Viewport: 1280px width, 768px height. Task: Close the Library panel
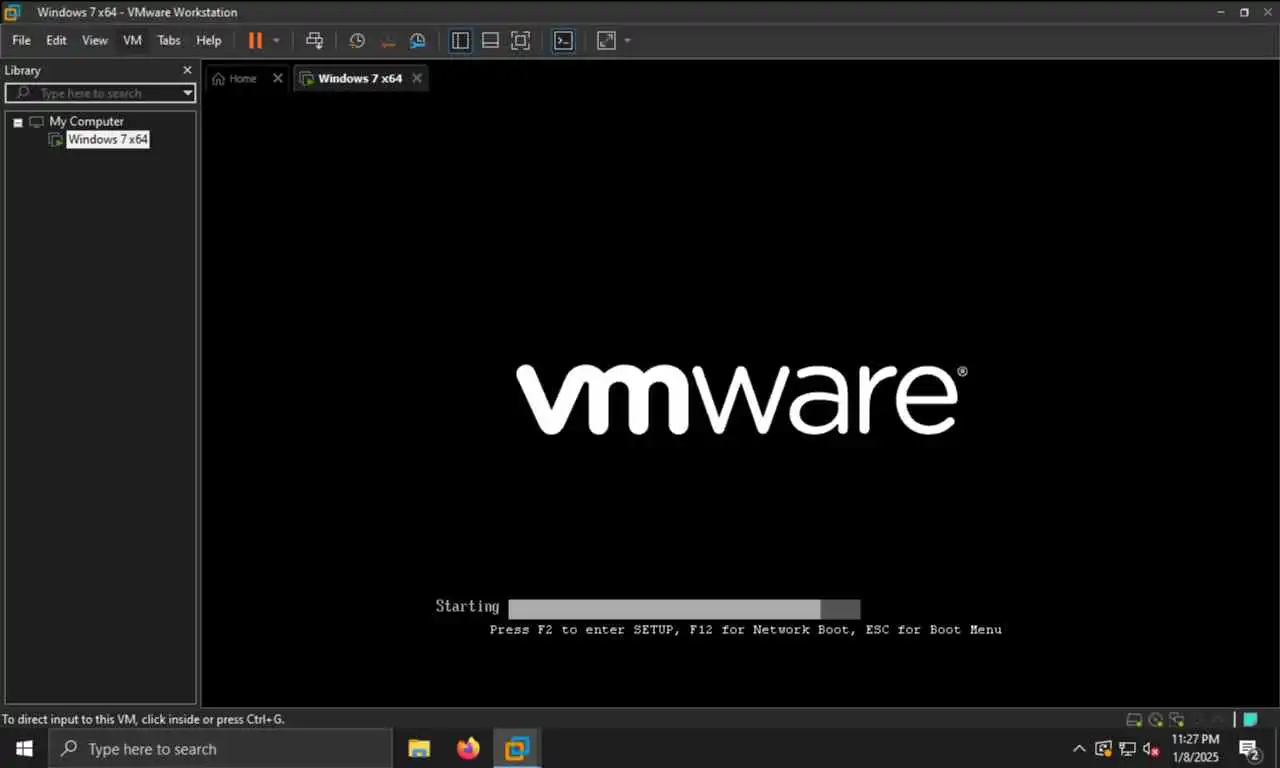(x=187, y=70)
